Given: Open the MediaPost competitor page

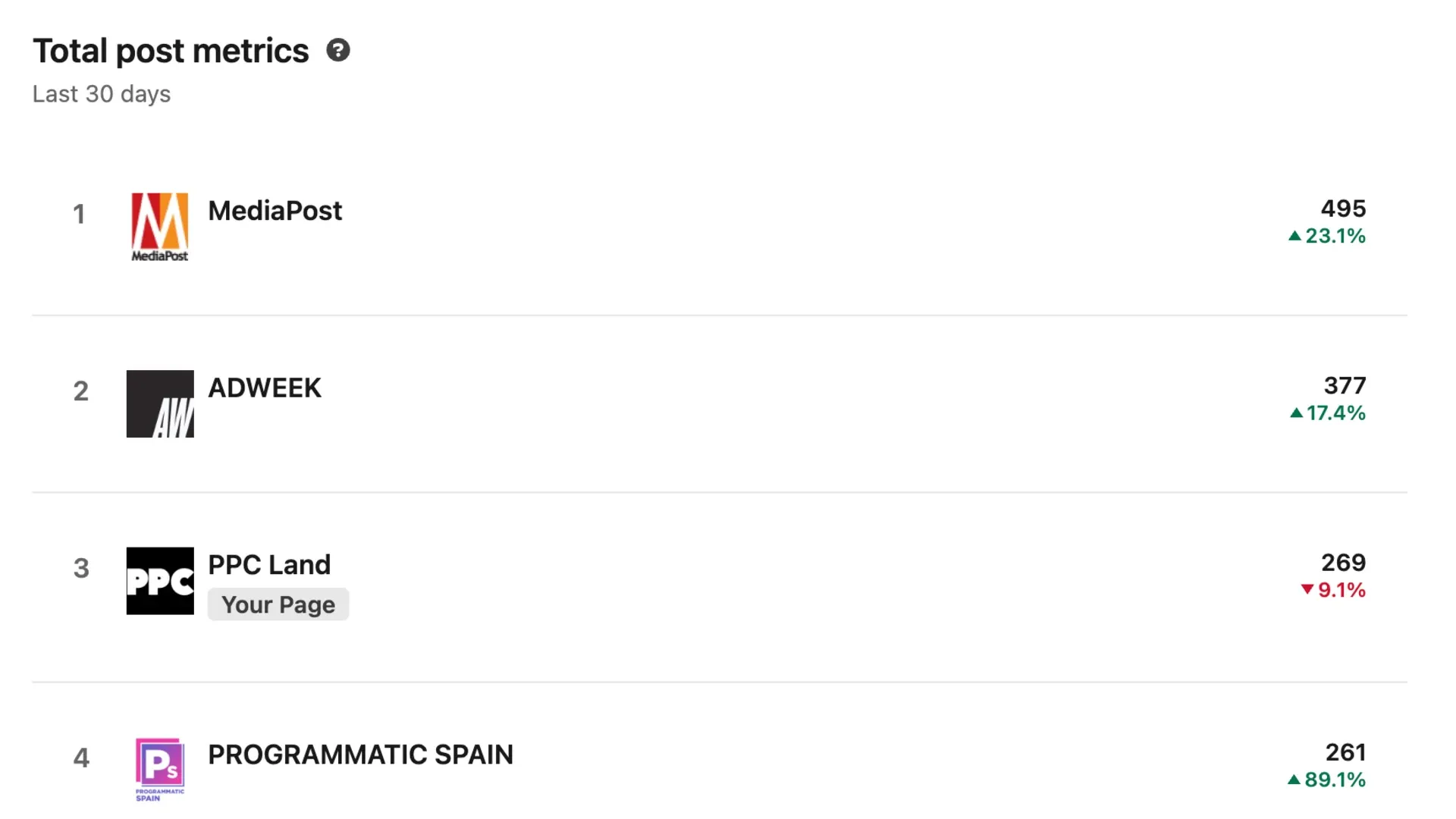Looking at the screenshot, I should 275,211.
